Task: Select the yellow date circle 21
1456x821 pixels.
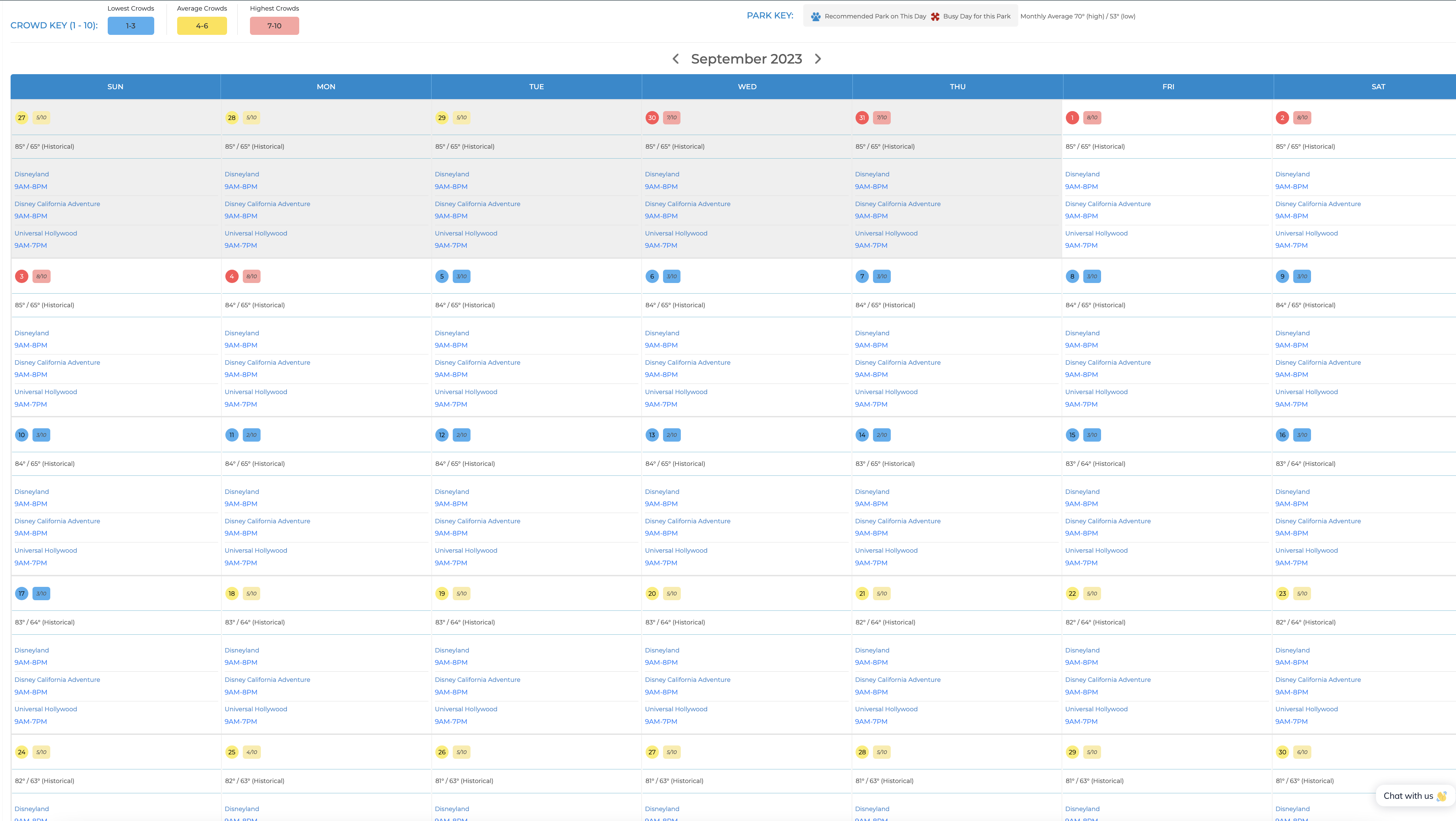Action: point(862,593)
